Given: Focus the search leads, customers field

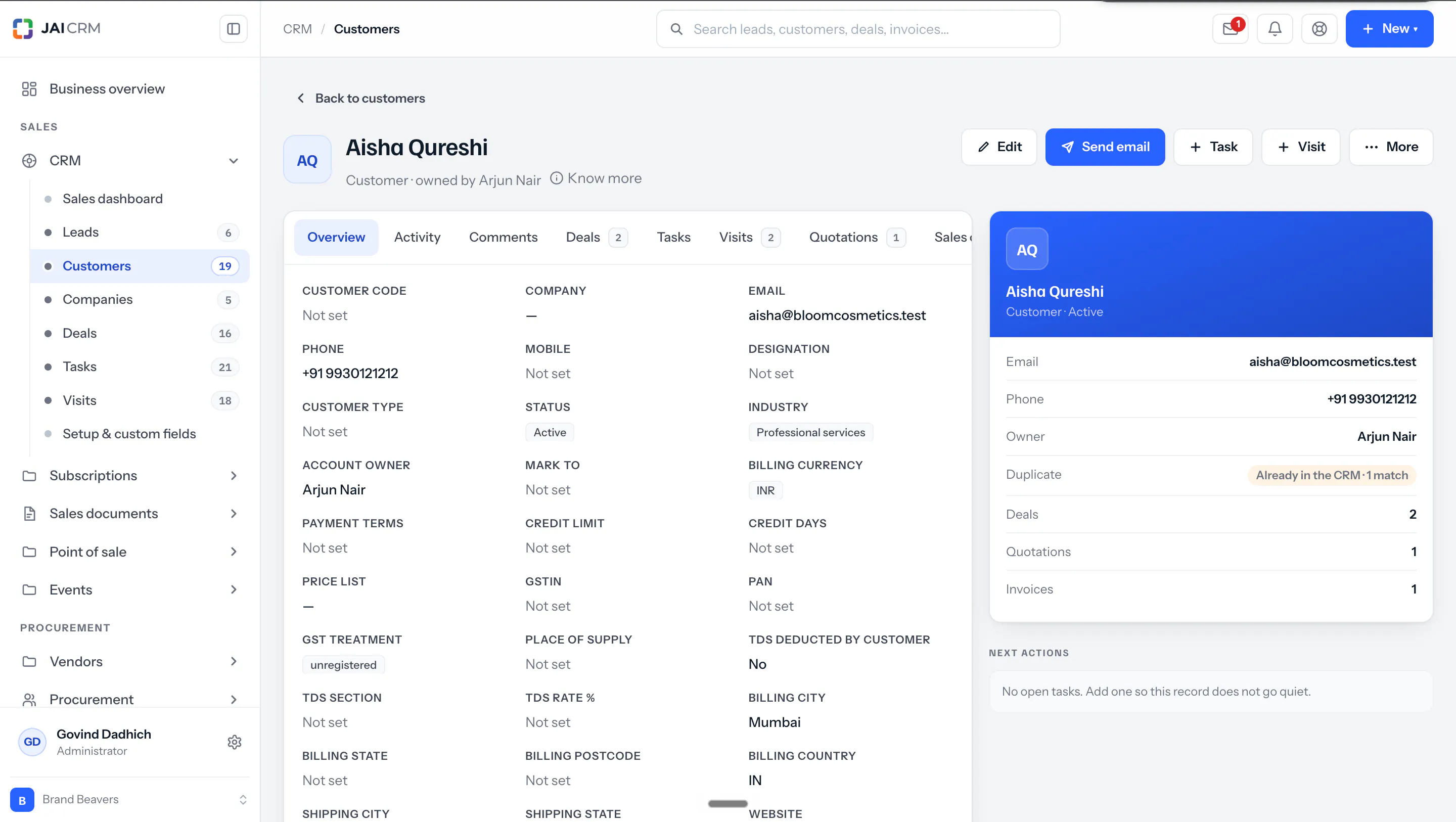Looking at the screenshot, I should [858, 29].
